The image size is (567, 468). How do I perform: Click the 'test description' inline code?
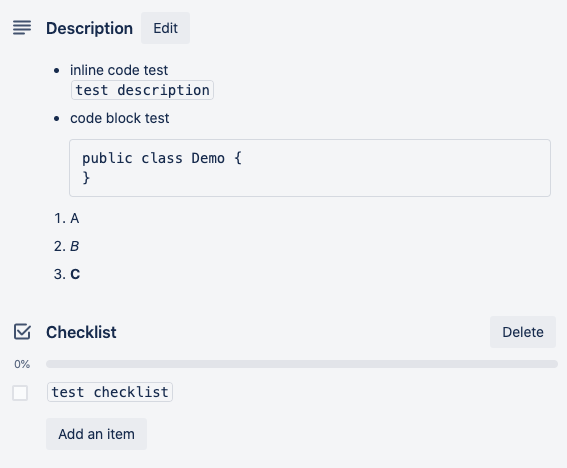pos(142,90)
